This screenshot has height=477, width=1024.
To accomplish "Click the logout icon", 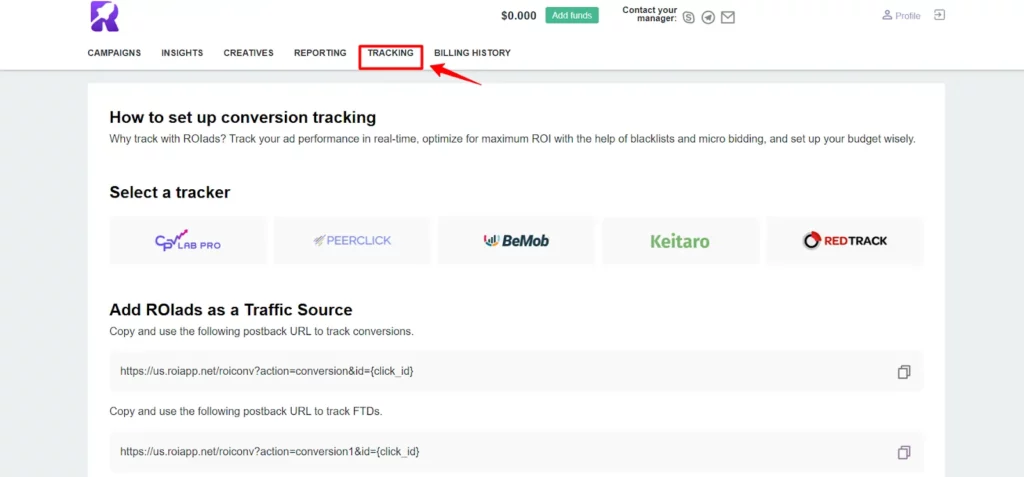I will [x=939, y=14].
